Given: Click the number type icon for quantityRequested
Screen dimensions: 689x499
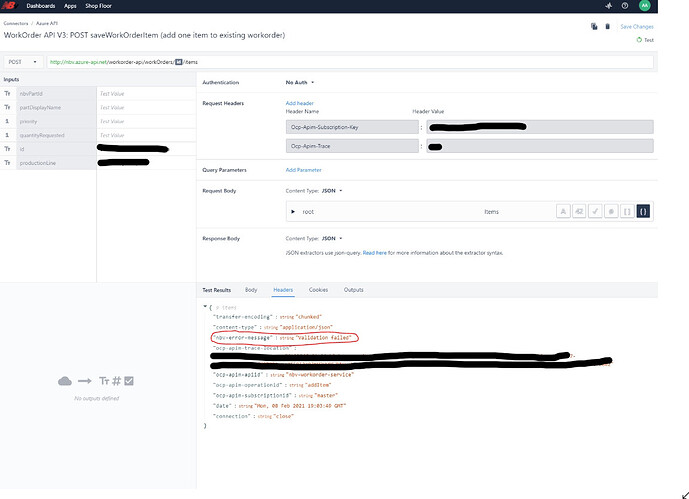Looking at the screenshot, I should 7,135.
